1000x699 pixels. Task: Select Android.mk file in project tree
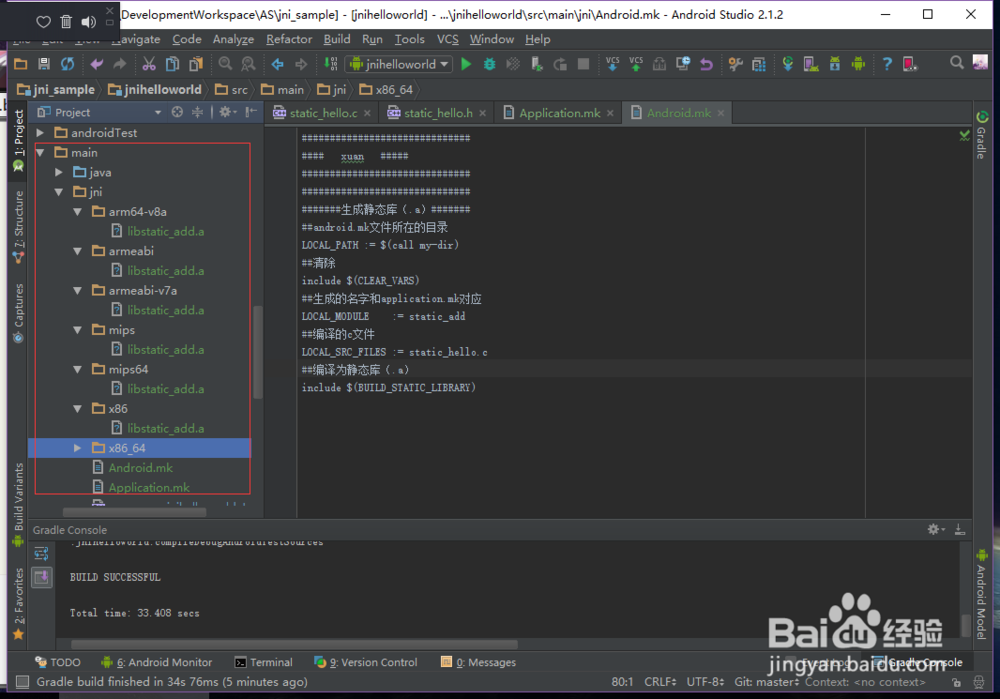tap(140, 468)
